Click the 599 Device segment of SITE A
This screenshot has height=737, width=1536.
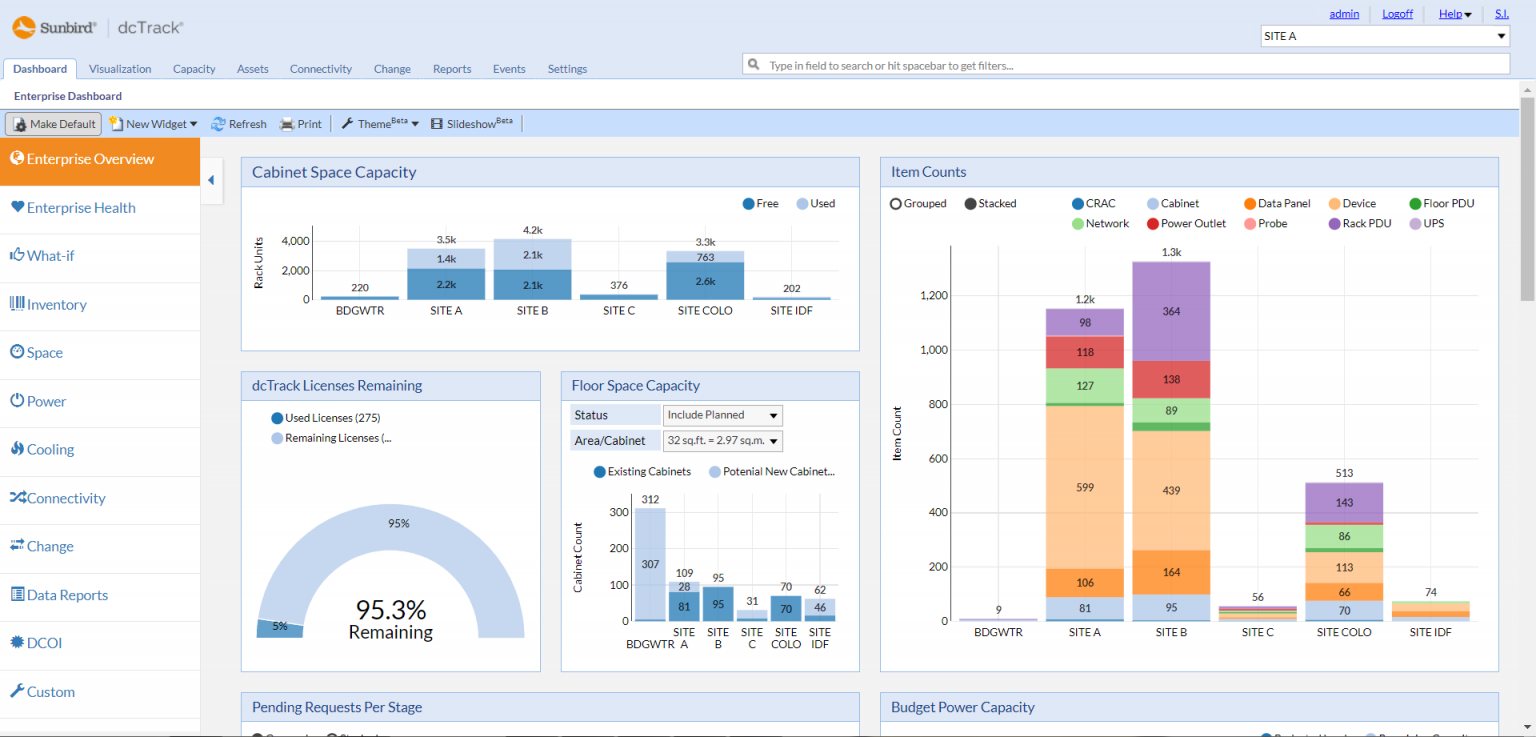click(x=1085, y=487)
